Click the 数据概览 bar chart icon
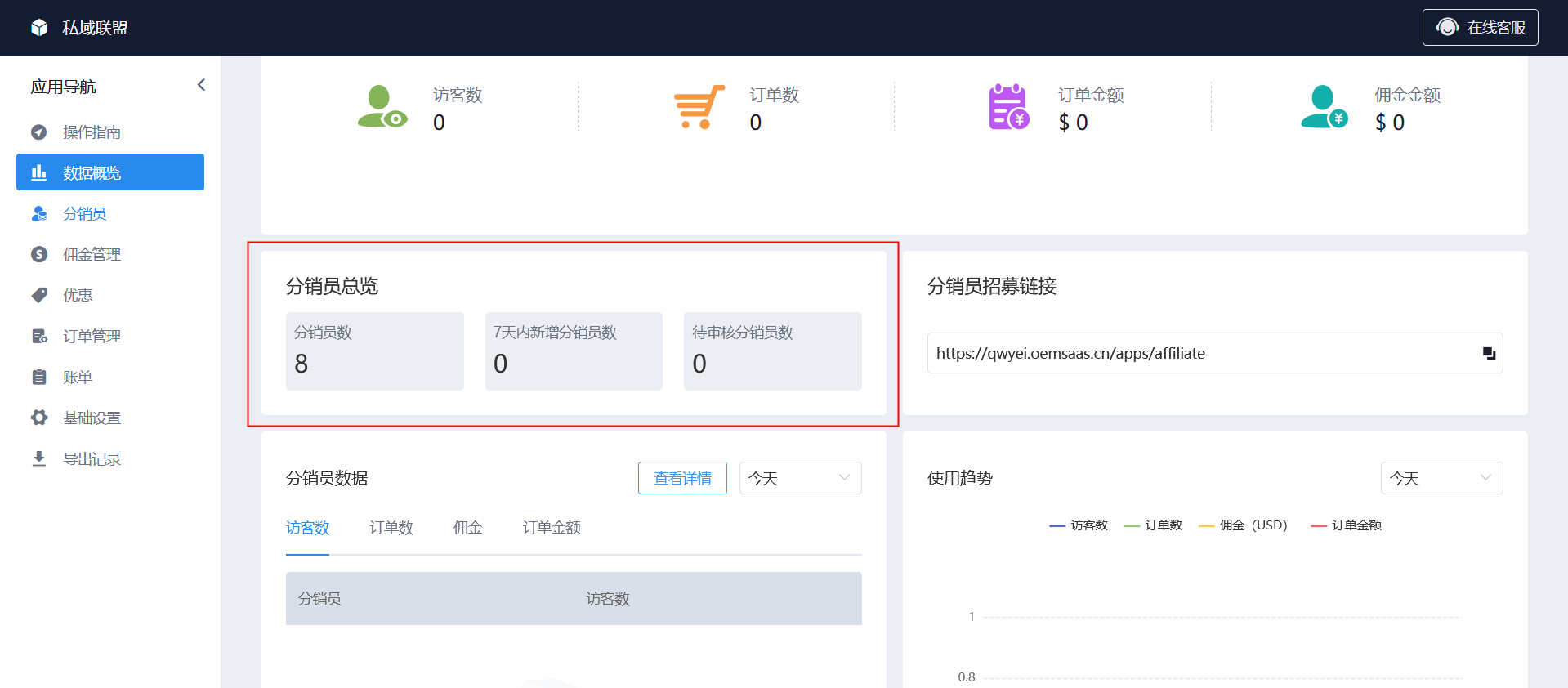Image resolution: width=1568 pixels, height=688 pixels. pos(39,172)
